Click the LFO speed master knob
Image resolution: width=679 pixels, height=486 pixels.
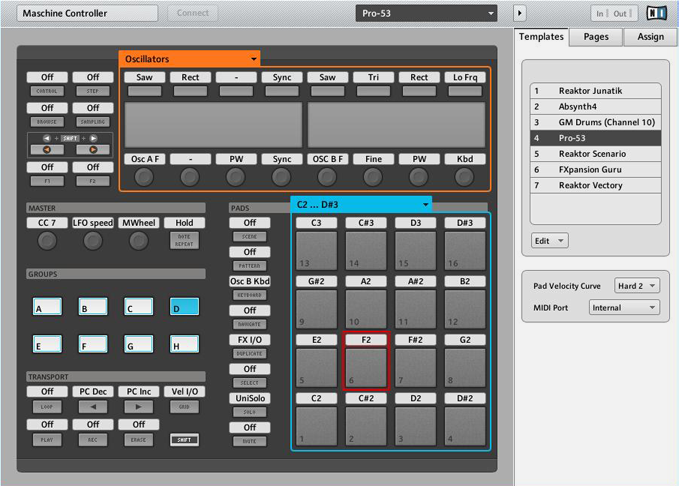93,241
